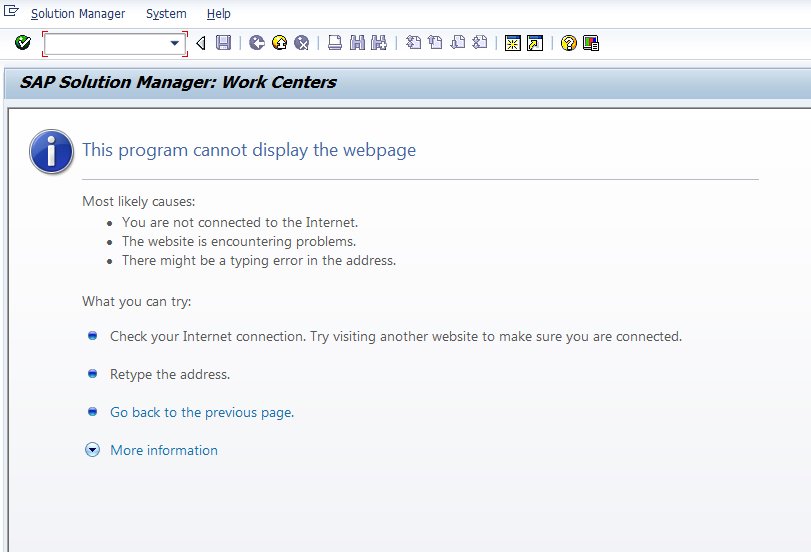Click the Create New Session icon
This screenshot has height=552, width=811.
pyautogui.click(x=513, y=43)
